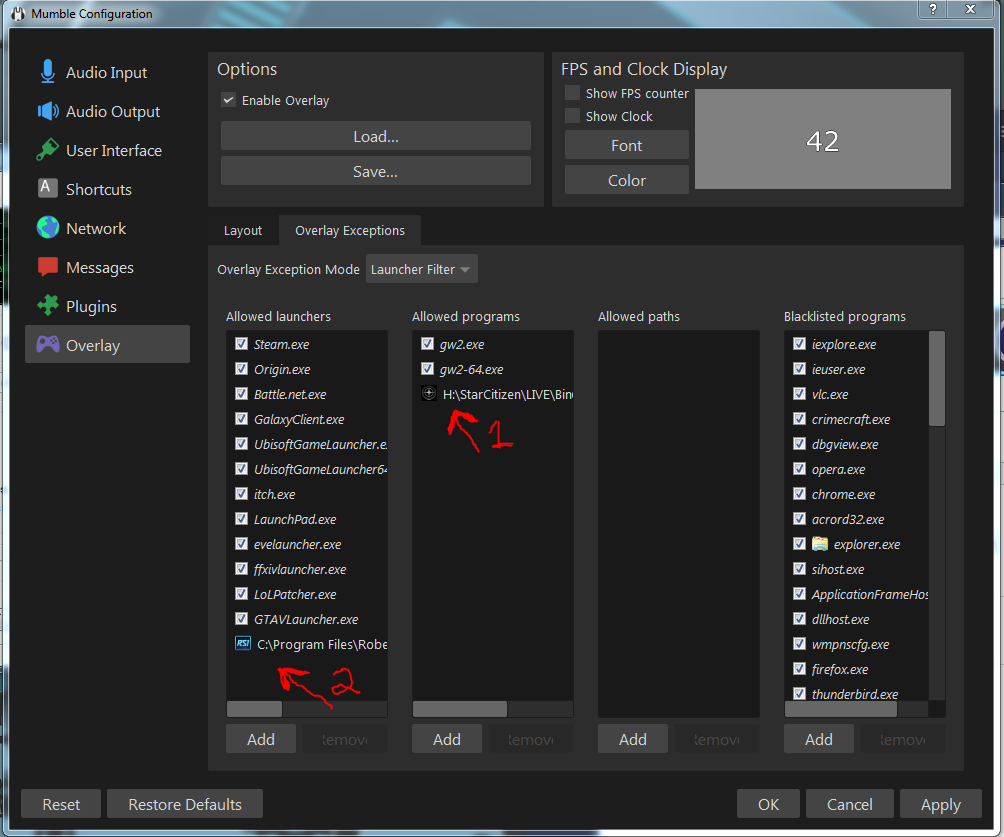
Task: Disable the Enable Overlay checkbox
Action: click(x=229, y=100)
